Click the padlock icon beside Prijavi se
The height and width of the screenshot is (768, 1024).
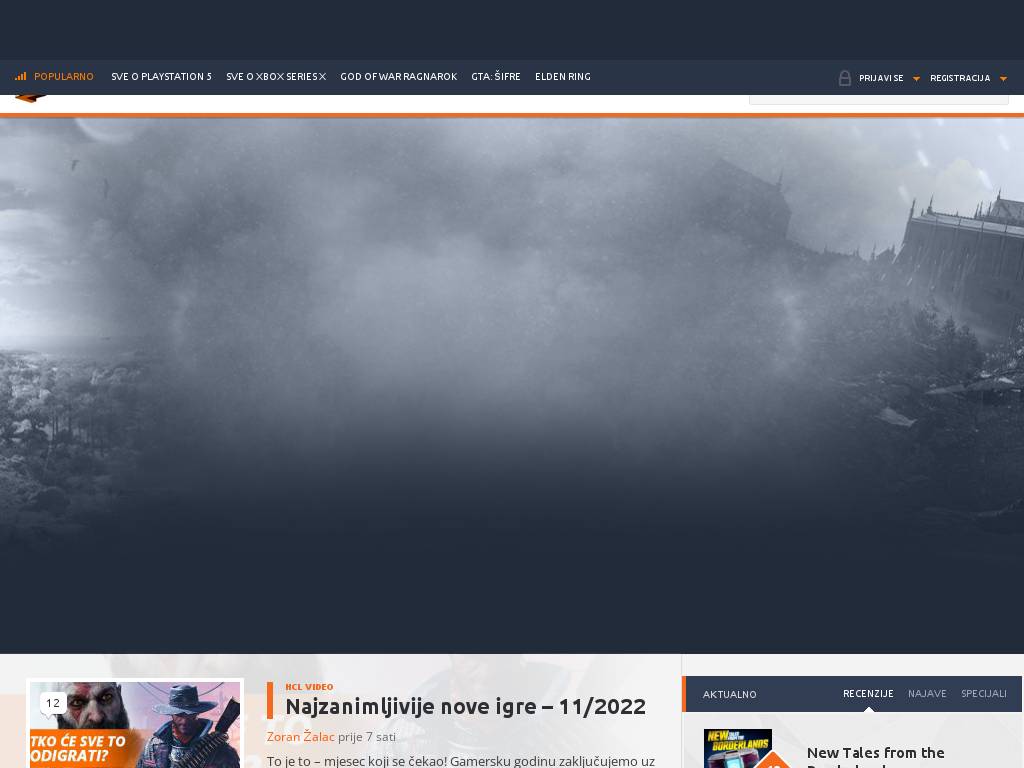845,78
